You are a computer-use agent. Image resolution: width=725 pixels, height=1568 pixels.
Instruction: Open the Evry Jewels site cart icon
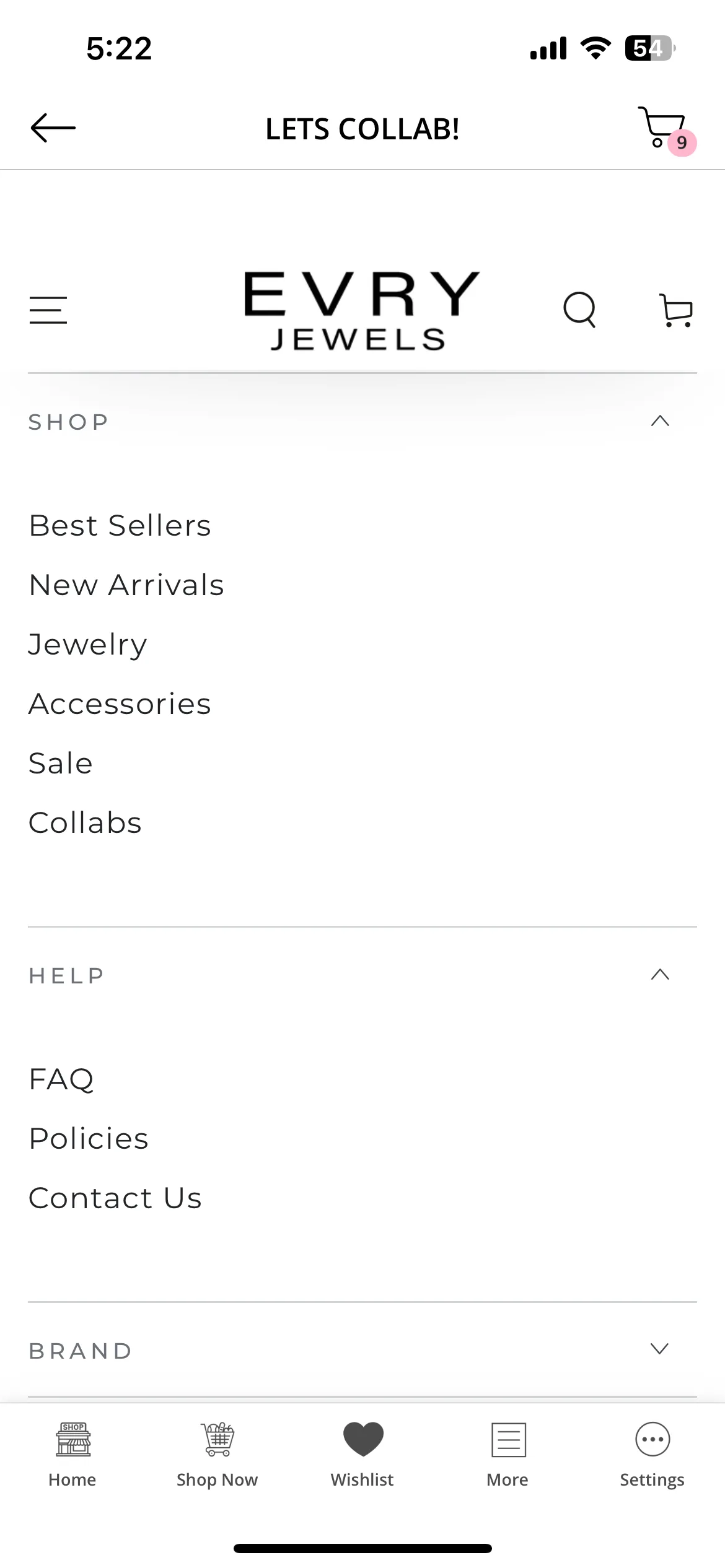[675, 310]
